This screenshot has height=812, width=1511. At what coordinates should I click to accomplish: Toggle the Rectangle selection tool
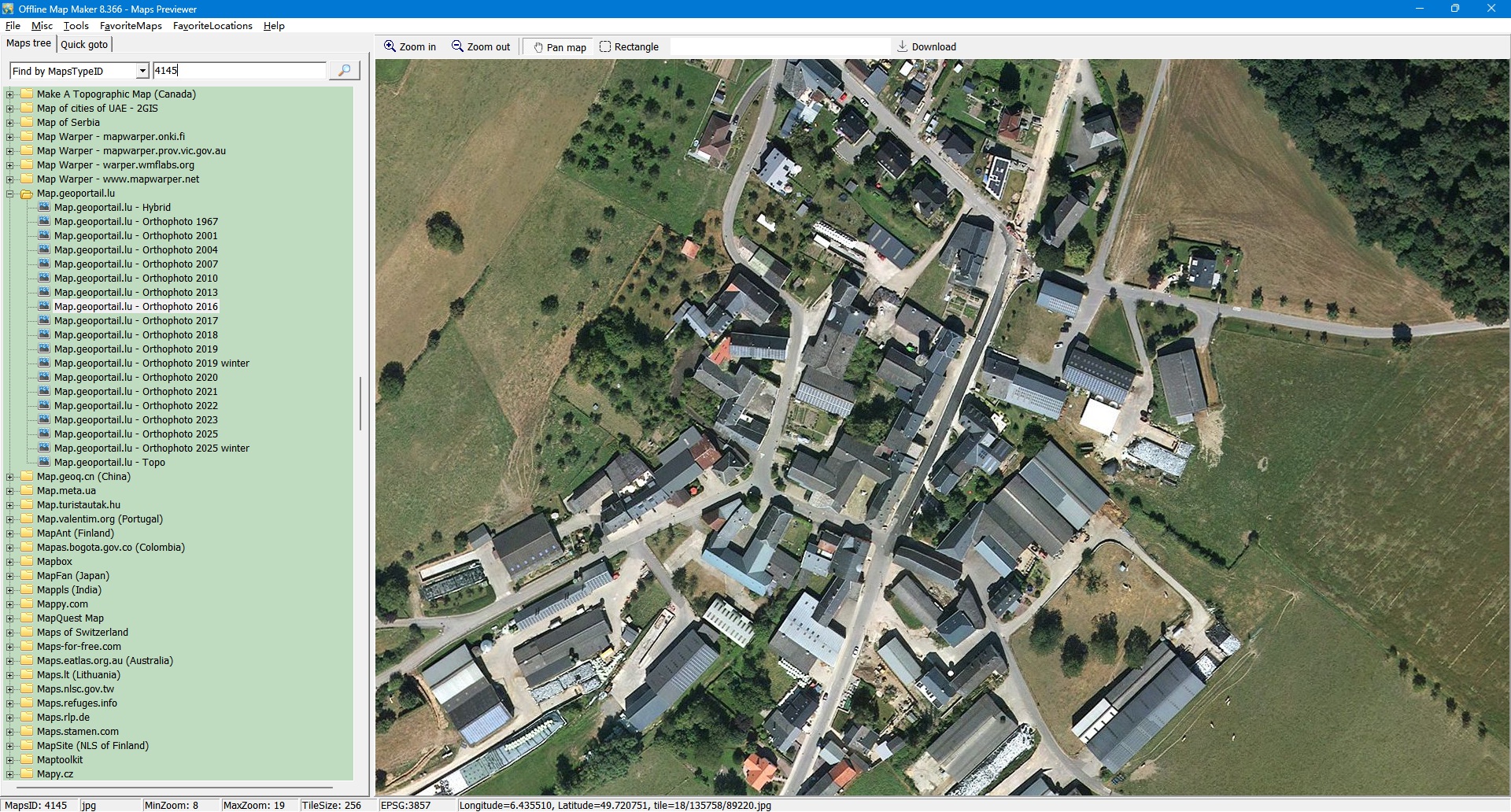629,47
